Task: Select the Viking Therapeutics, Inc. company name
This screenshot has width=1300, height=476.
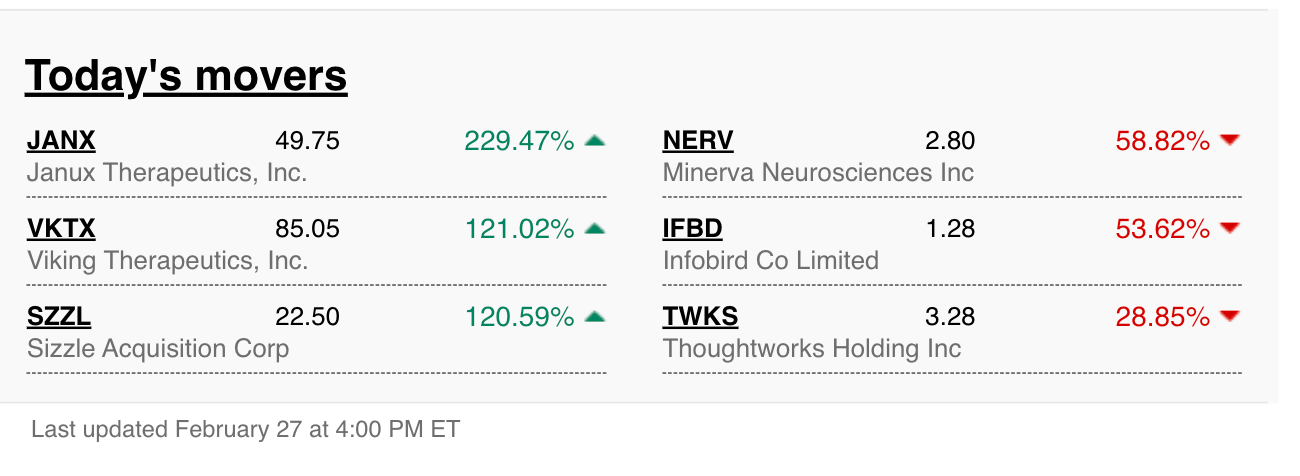Action: point(167,261)
